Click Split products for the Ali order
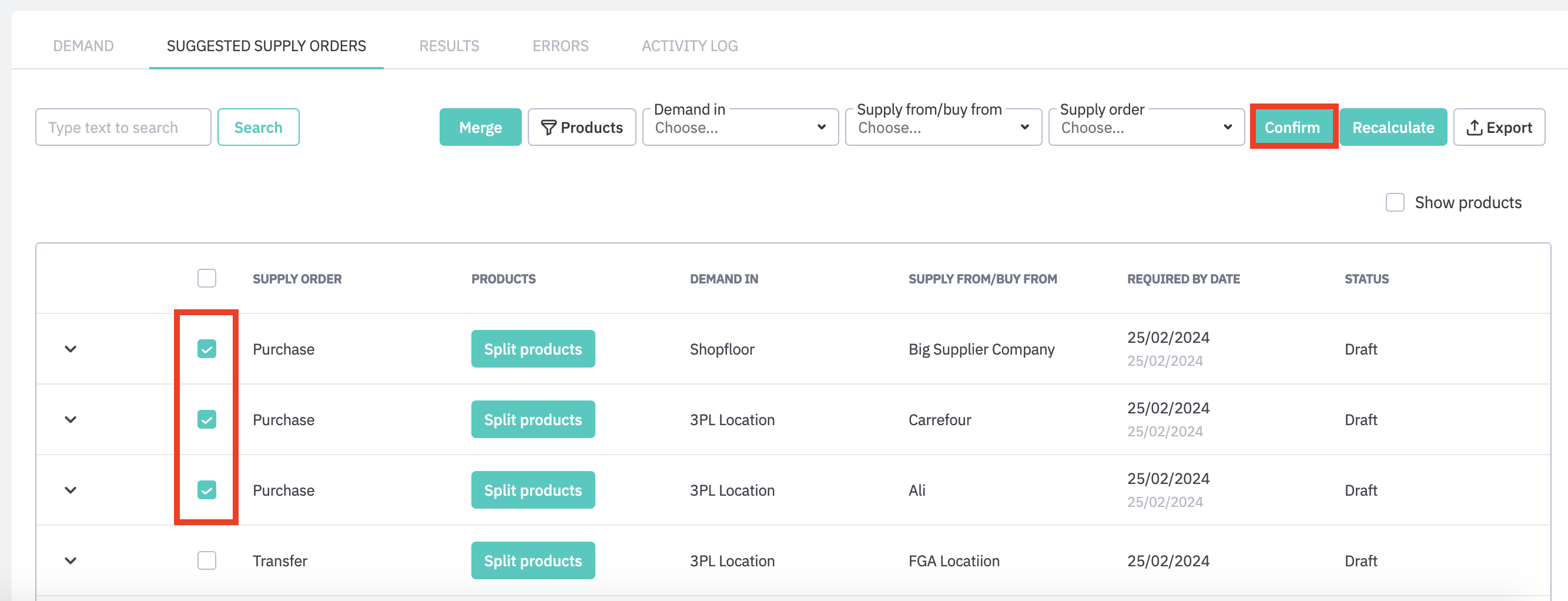Screen dimensions: 1568x601 pyautogui.click(x=532, y=490)
